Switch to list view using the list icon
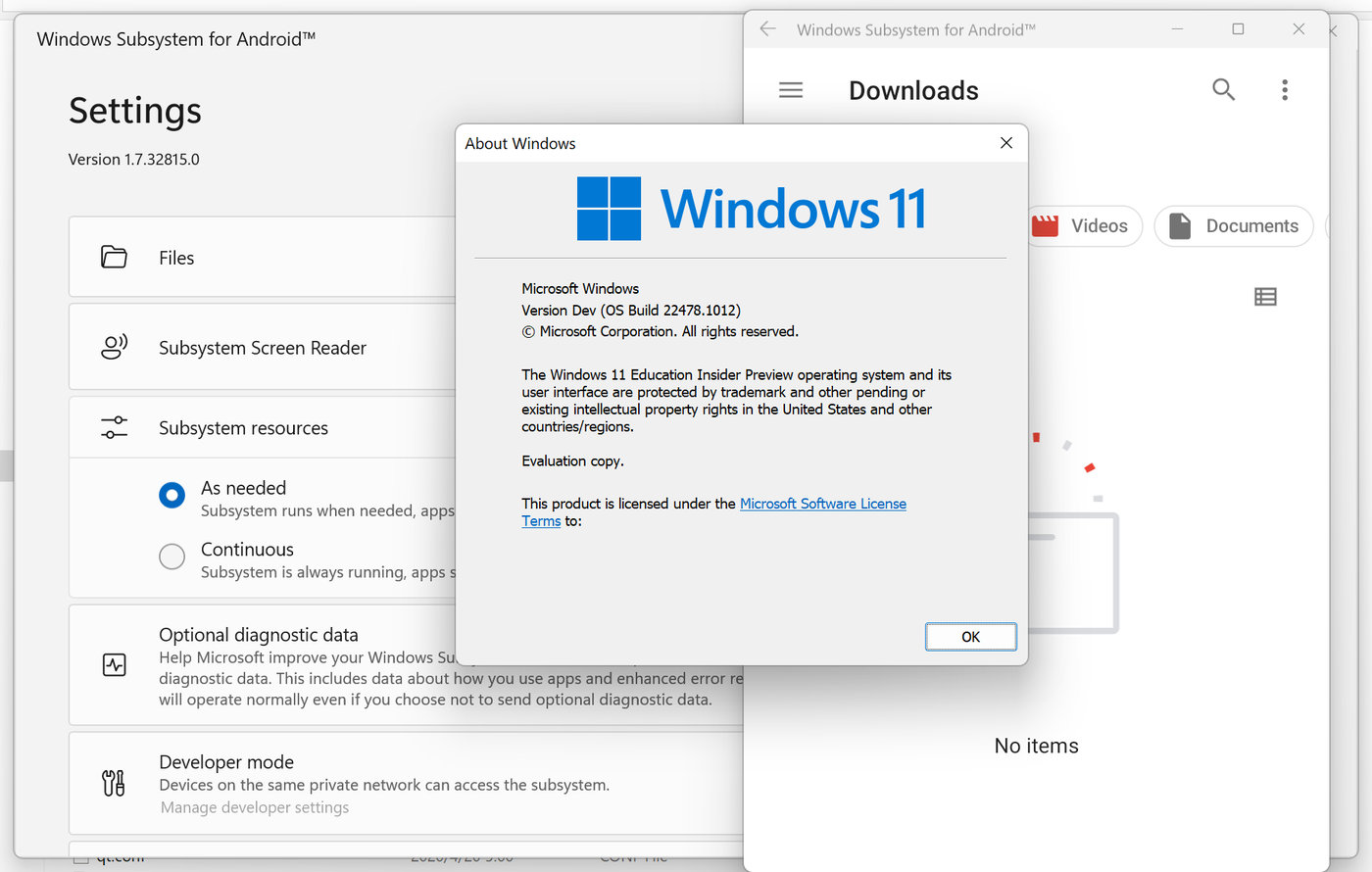The width and height of the screenshot is (1372, 872). 1264,296
